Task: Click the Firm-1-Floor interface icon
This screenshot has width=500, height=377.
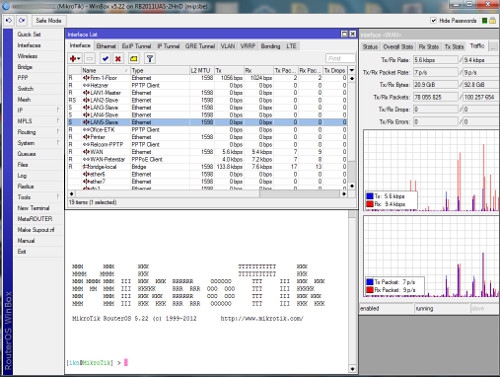Action: (86, 78)
